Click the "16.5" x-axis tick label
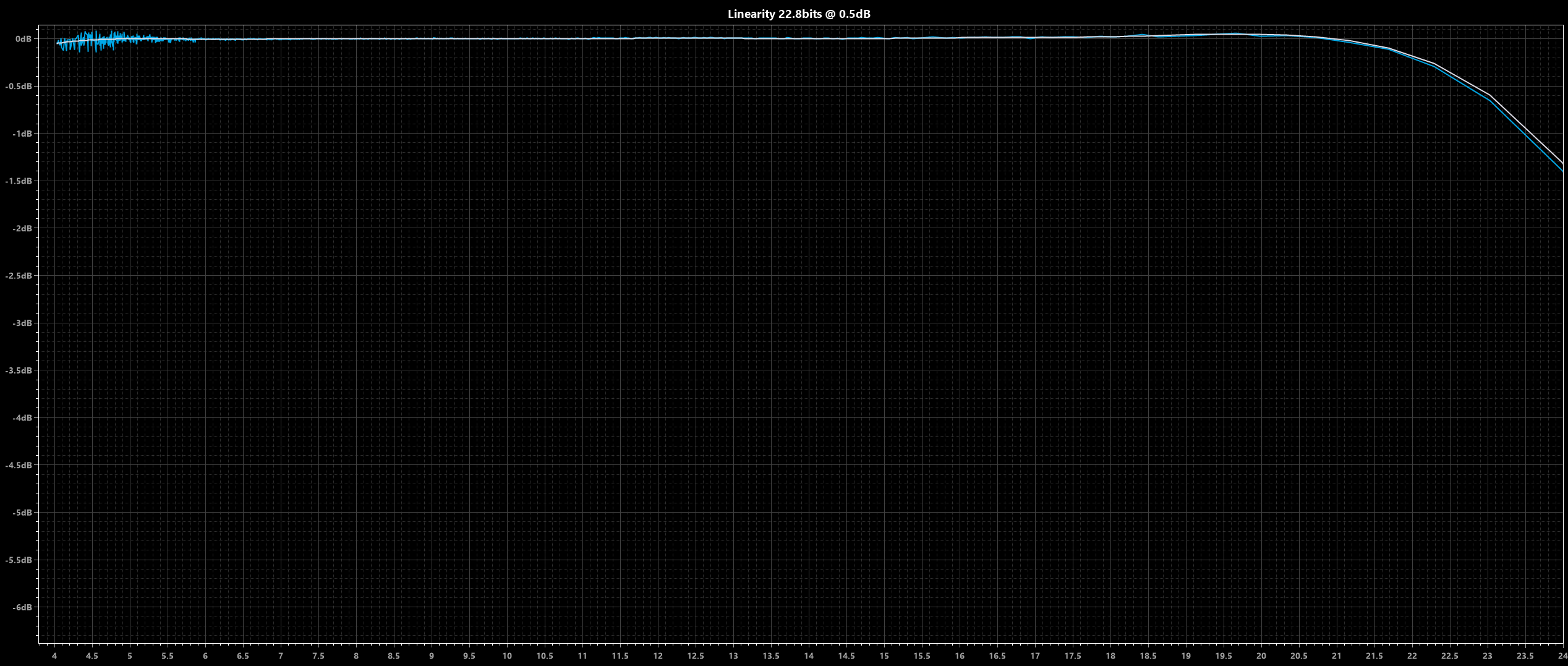Viewport: 1568px width, 666px height. pos(997,656)
